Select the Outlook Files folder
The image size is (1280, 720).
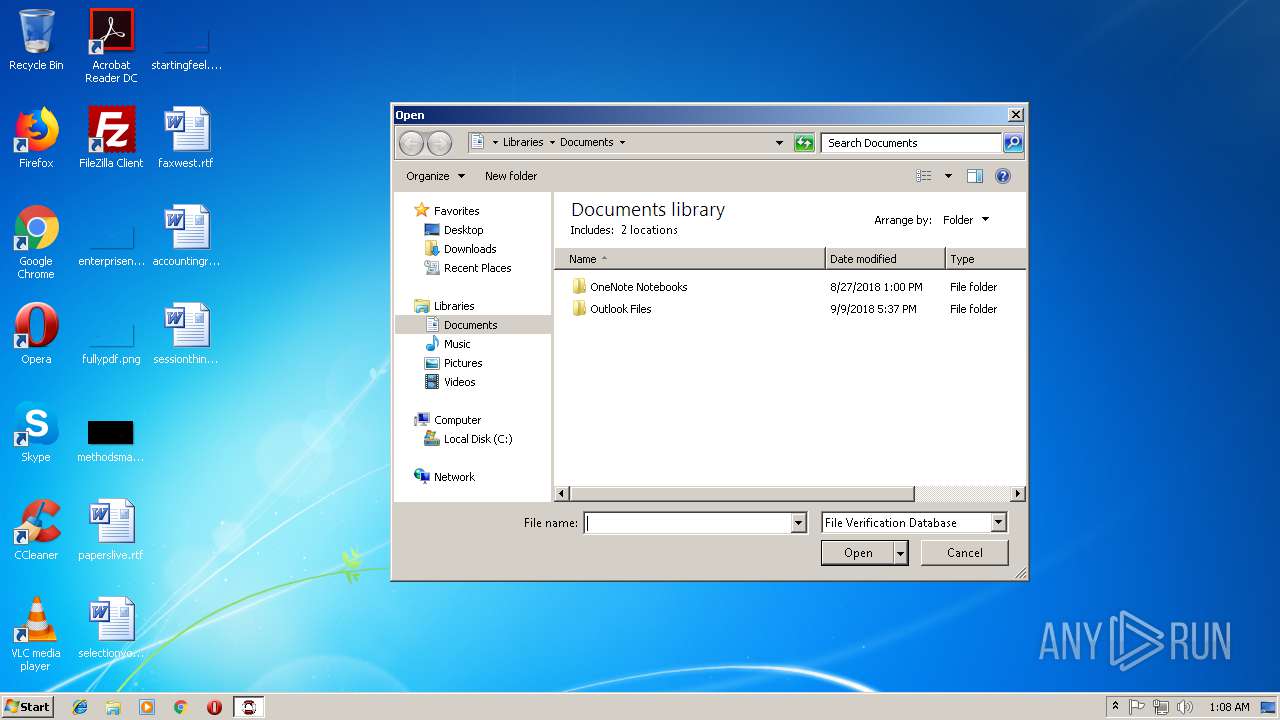tap(620, 309)
